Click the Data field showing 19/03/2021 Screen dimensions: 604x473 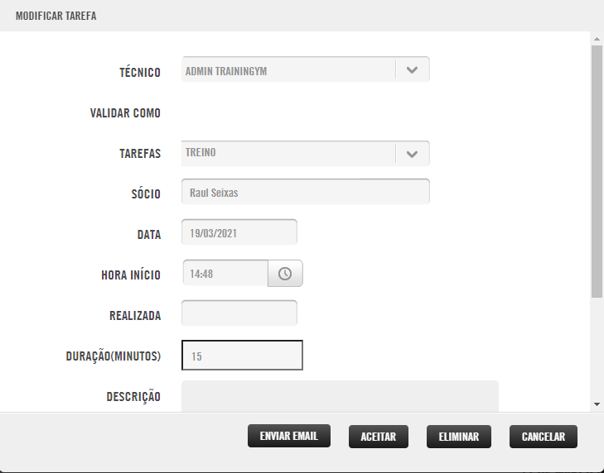[x=239, y=232]
